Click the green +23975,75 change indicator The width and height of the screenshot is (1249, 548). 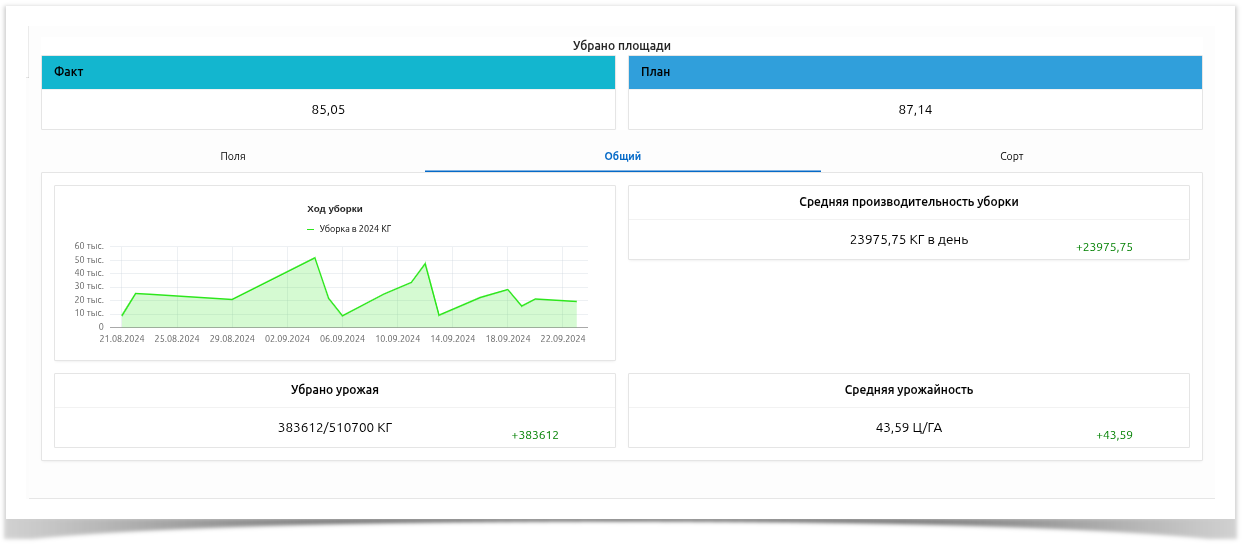(x=1104, y=247)
